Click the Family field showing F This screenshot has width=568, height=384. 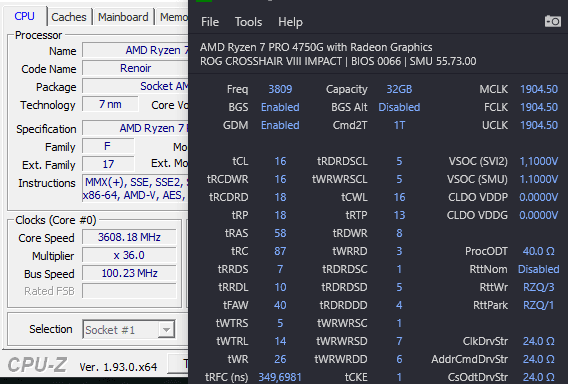click(x=108, y=146)
